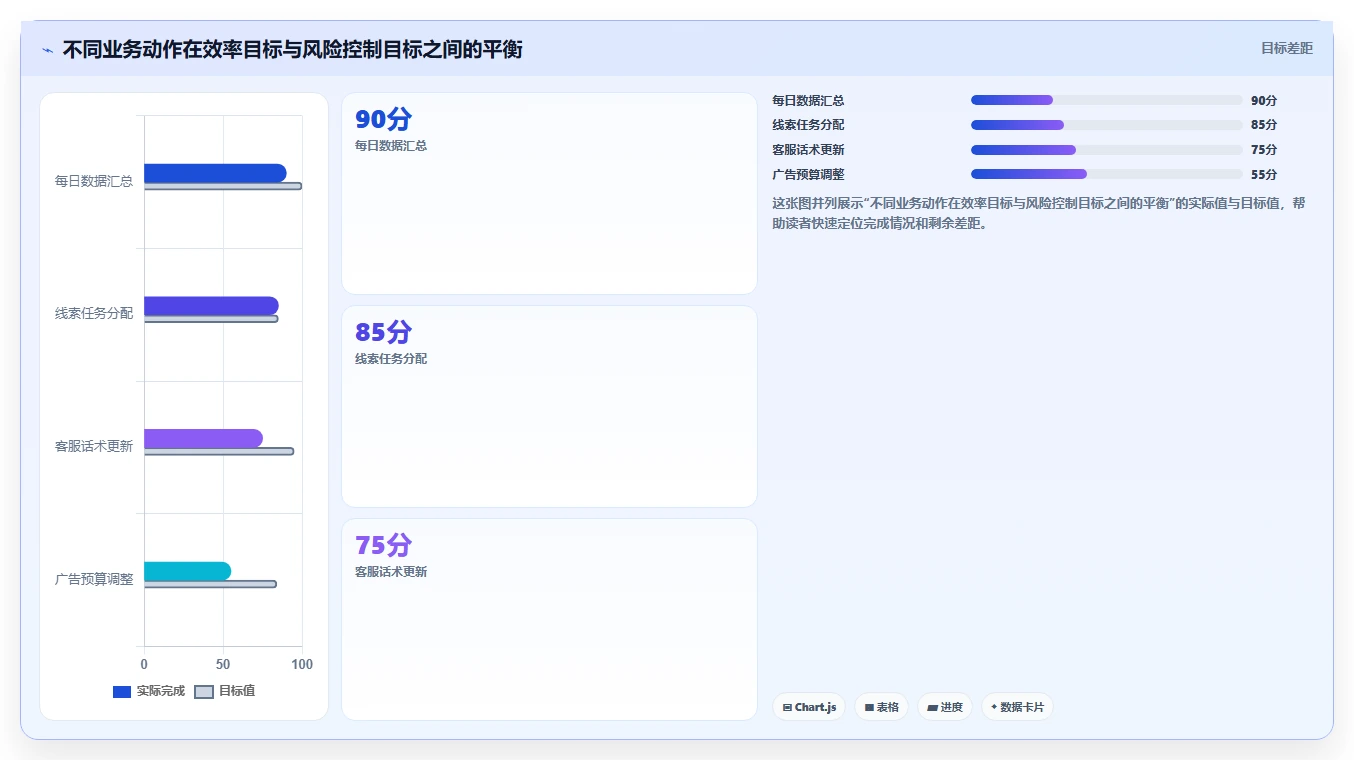The width and height of the screenshot is (1354, 760).
Task: Open the 75分 客服话术更新 card
Action: (x=549, y=619)
